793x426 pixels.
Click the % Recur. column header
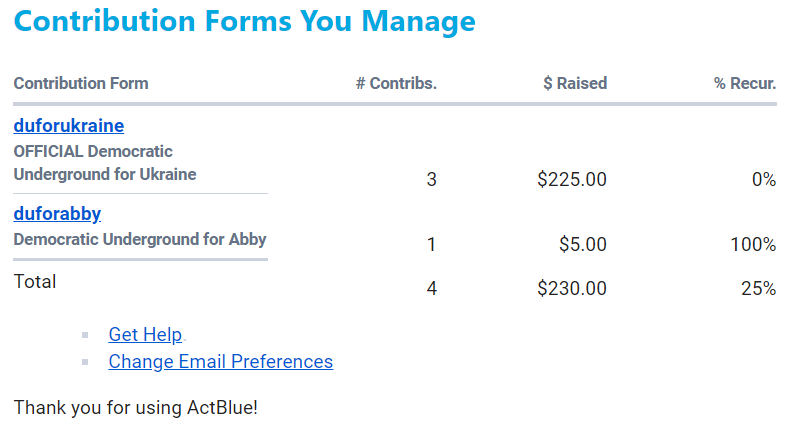coord(744,84)
